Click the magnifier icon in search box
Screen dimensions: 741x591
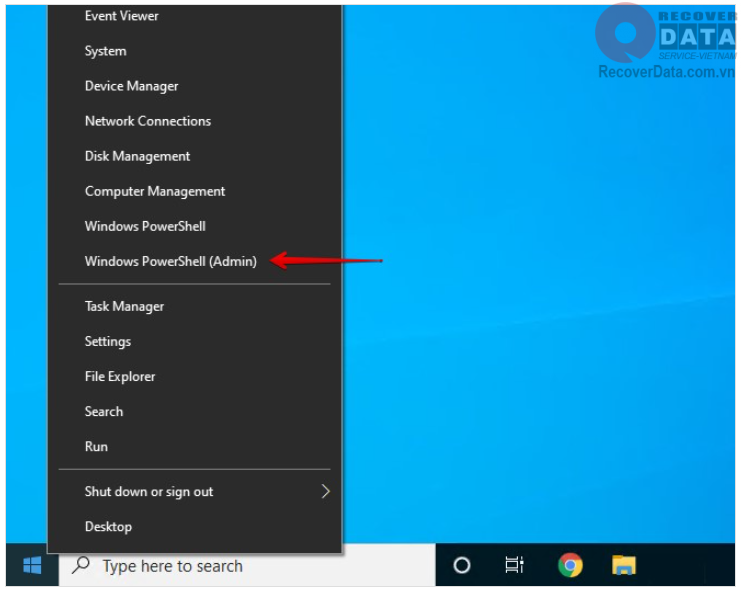(81, 565)
